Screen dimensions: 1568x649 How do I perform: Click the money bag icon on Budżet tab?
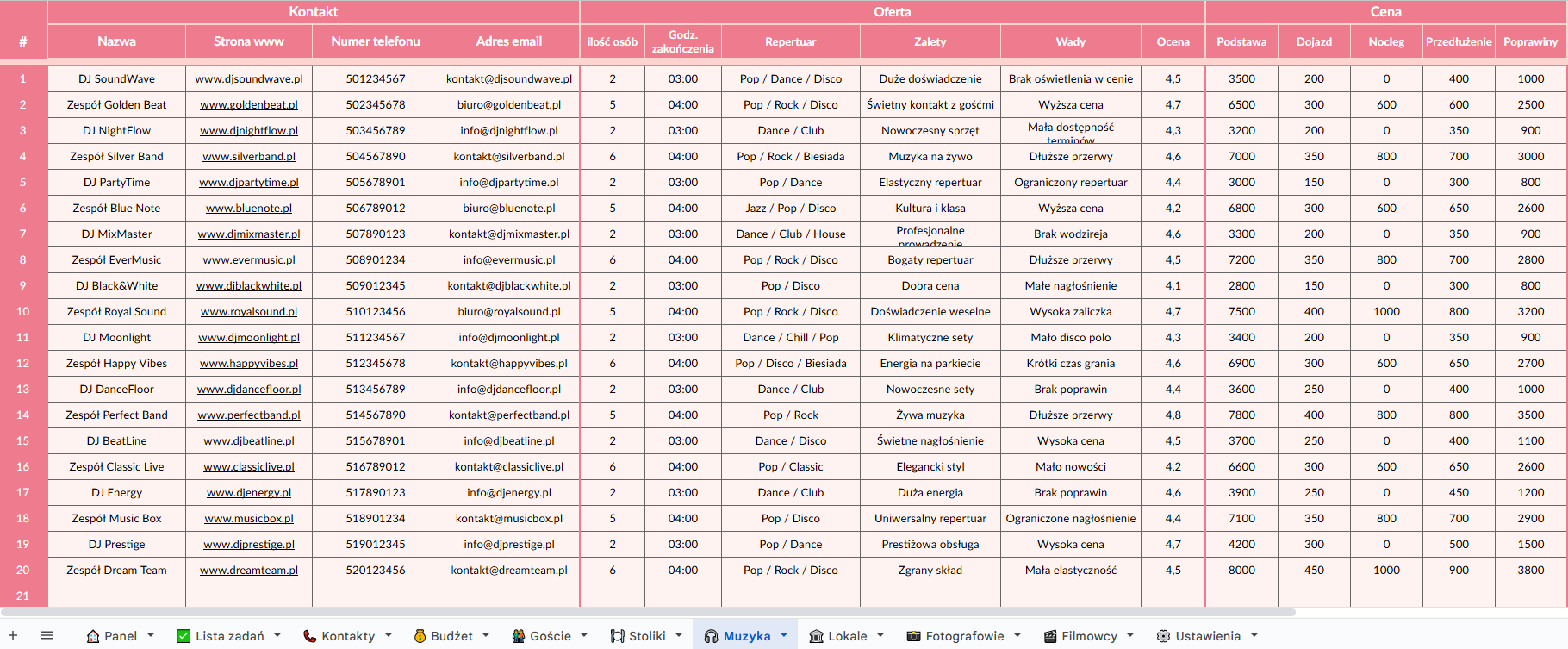pyautogui.click(x=420, y=636)
